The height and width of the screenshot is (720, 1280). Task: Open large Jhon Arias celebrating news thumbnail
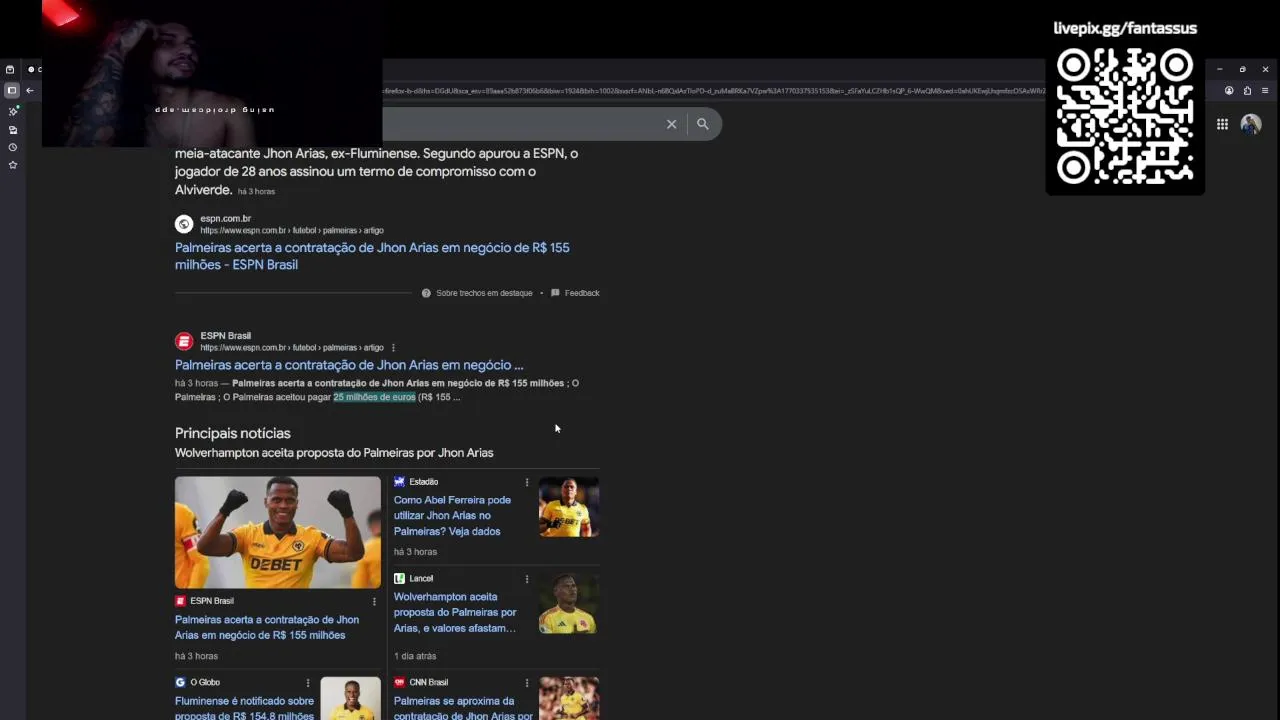[278, 532]
